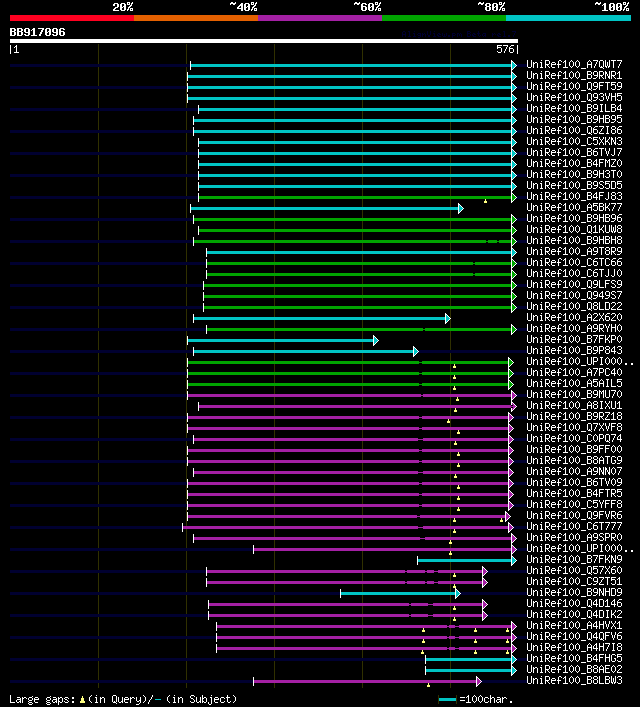Select the UniRef100_Q8LD22 label

tap(574, 306)
